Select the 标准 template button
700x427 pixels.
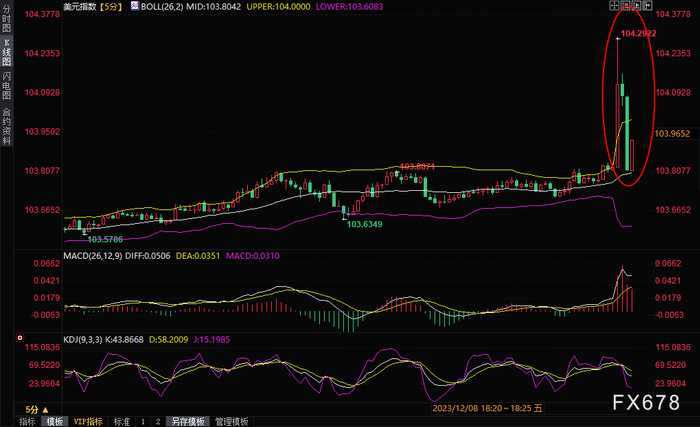[121, 422]
